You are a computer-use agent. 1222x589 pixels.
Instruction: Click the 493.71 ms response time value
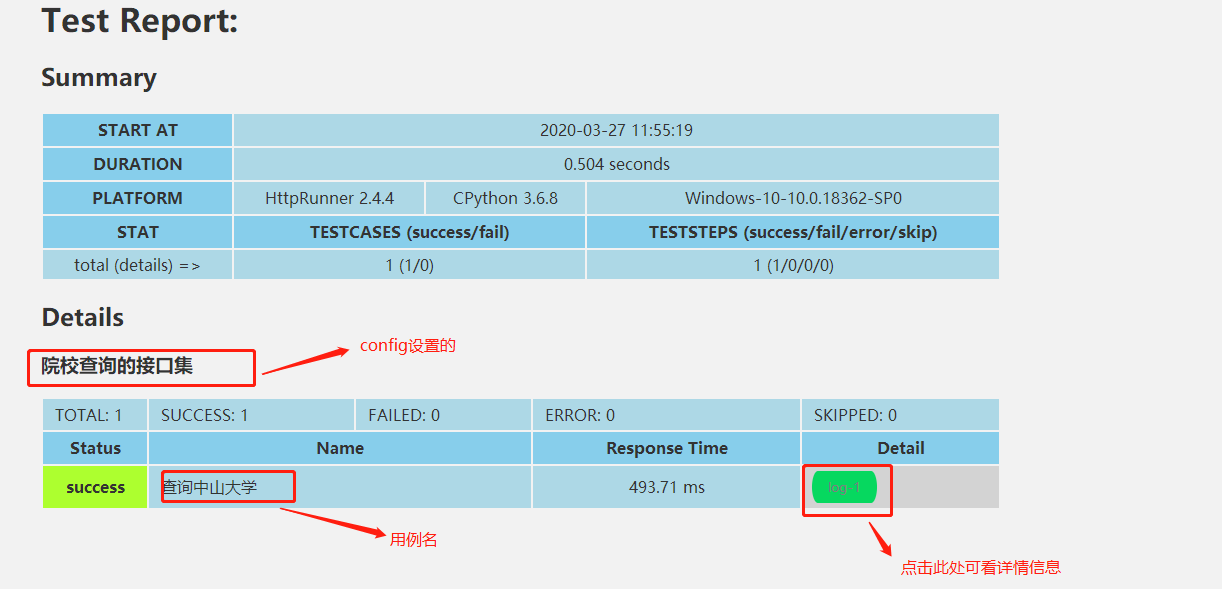coord(666,486)
